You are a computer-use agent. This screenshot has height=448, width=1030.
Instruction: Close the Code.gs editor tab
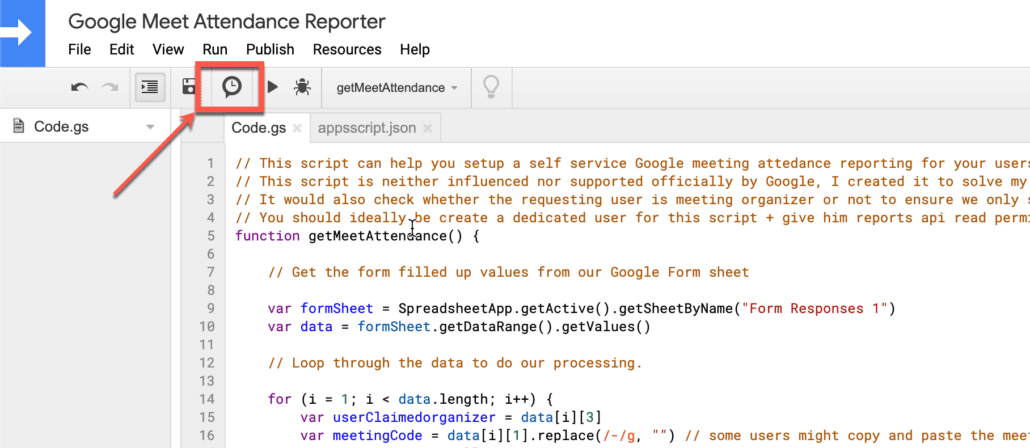coord(297,129)
